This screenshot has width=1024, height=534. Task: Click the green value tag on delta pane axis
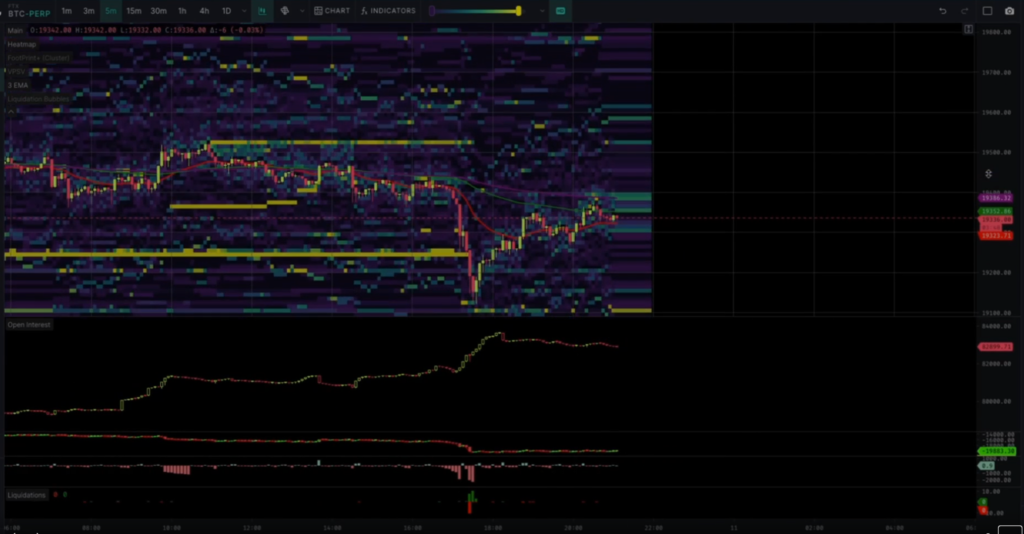(997, 451)
